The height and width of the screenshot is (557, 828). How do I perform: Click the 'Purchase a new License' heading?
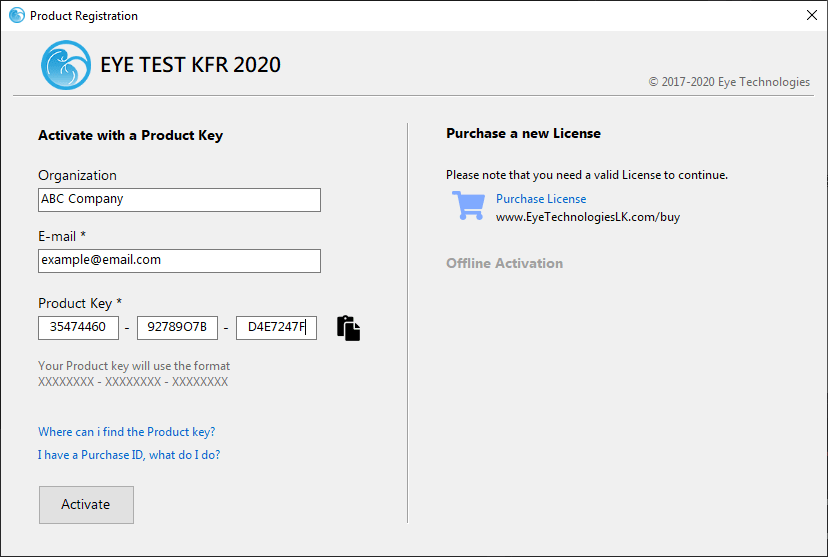pos(523,134)
